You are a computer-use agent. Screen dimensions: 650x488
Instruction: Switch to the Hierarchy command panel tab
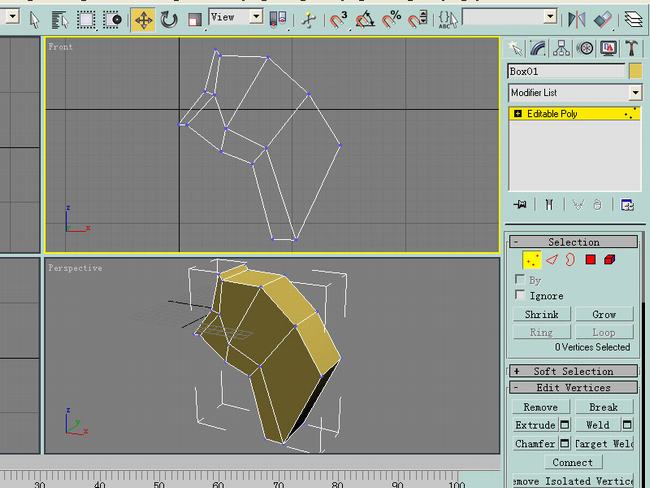(x=561, y=48)
